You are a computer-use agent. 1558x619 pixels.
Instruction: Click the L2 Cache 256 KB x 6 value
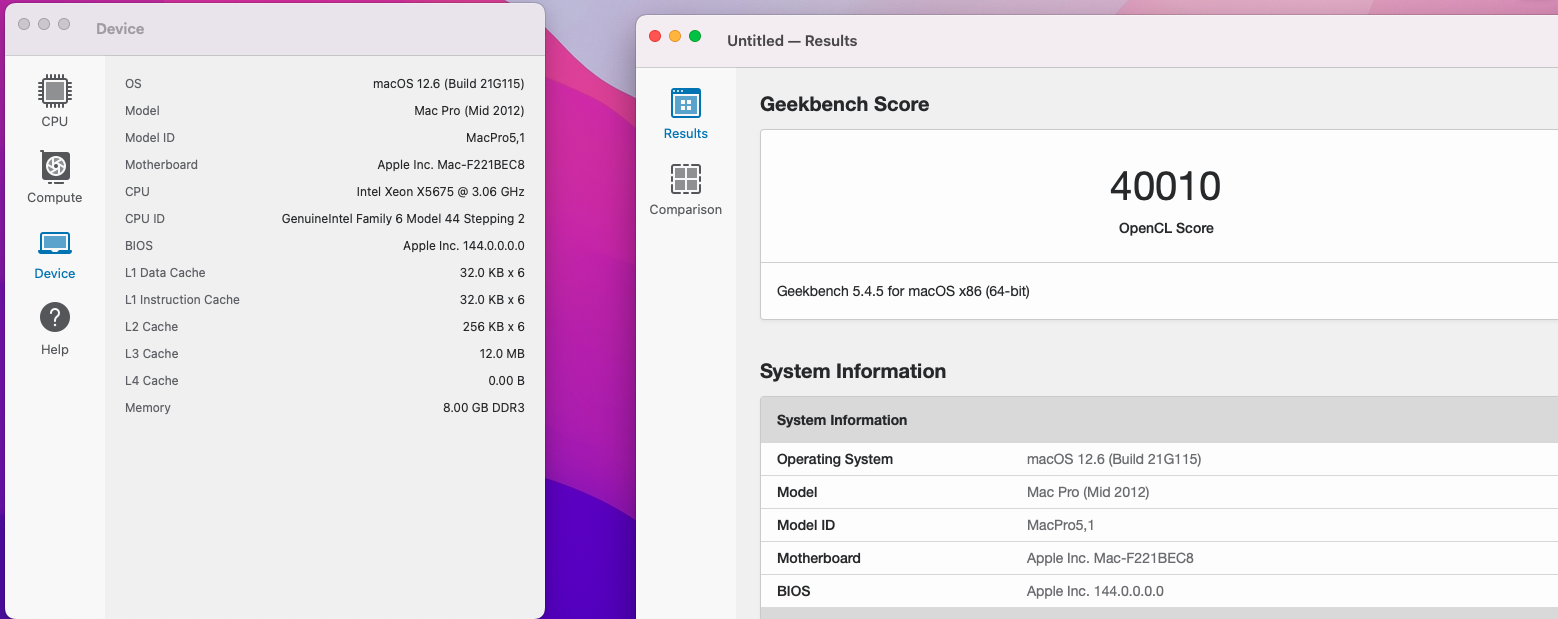point(492,327)
